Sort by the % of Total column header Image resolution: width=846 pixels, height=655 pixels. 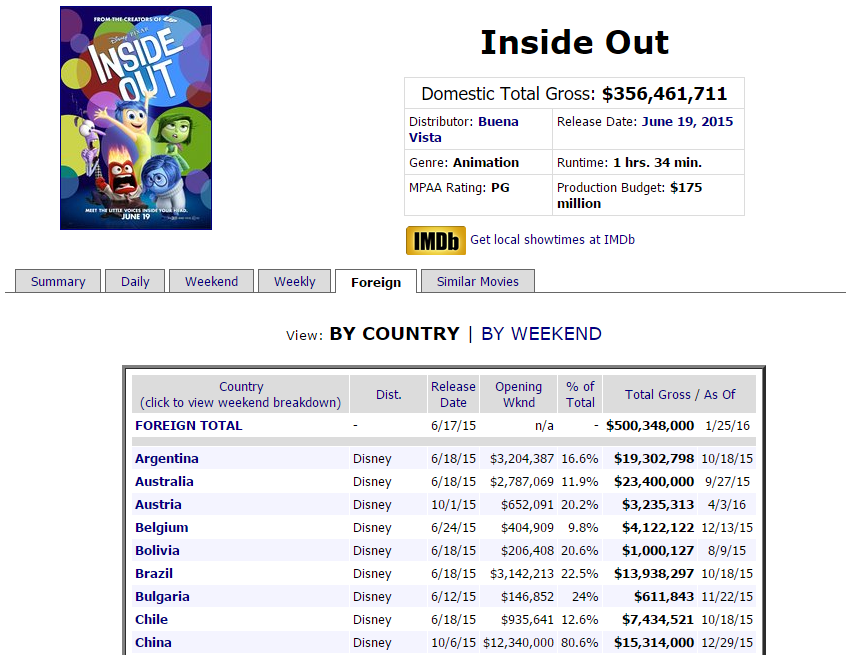tap(580, 394)
